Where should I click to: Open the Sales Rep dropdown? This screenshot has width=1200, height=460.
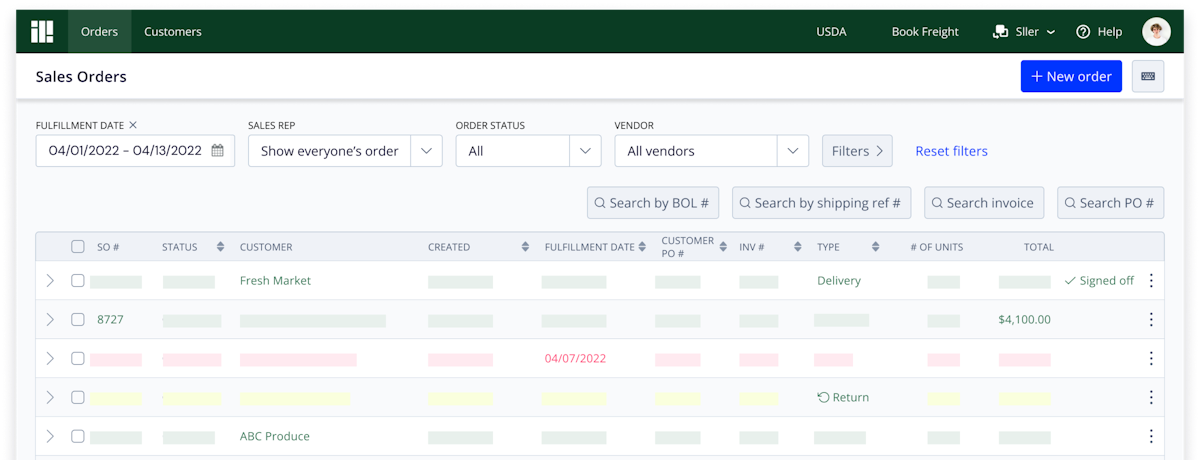tap(345, 151)
